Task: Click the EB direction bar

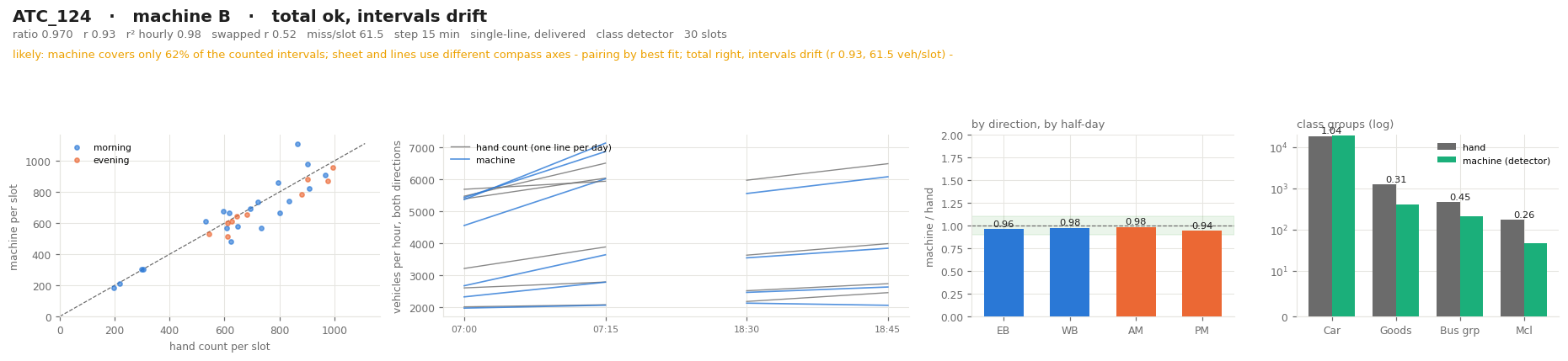Action: click(1003, 273)
